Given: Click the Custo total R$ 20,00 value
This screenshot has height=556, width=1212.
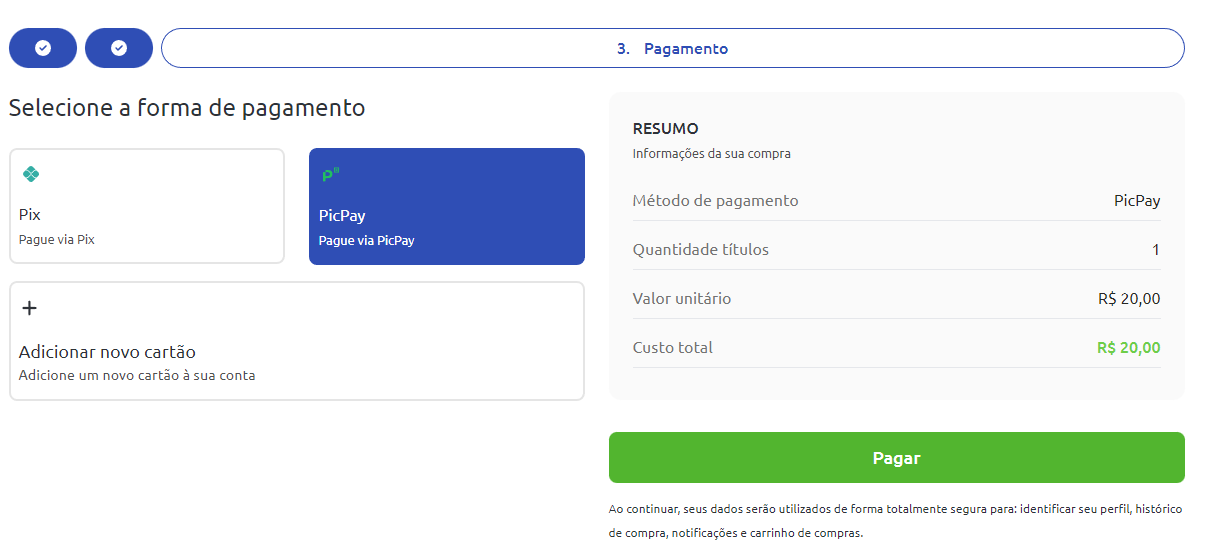Looking at the screenshot, I should pos(1129,348).
